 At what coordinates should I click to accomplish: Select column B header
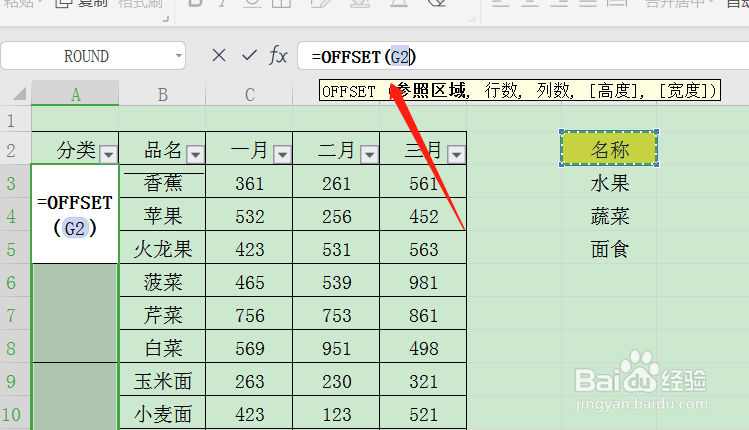[x=162, y=93]
